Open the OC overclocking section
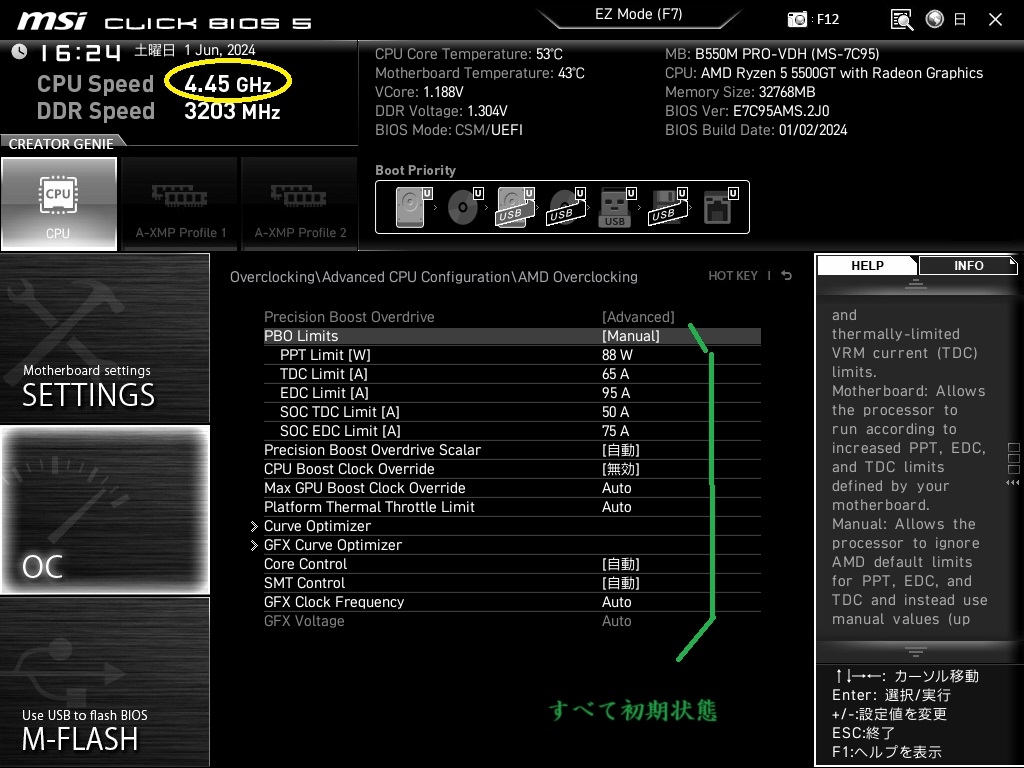 [x=105, y=510]
